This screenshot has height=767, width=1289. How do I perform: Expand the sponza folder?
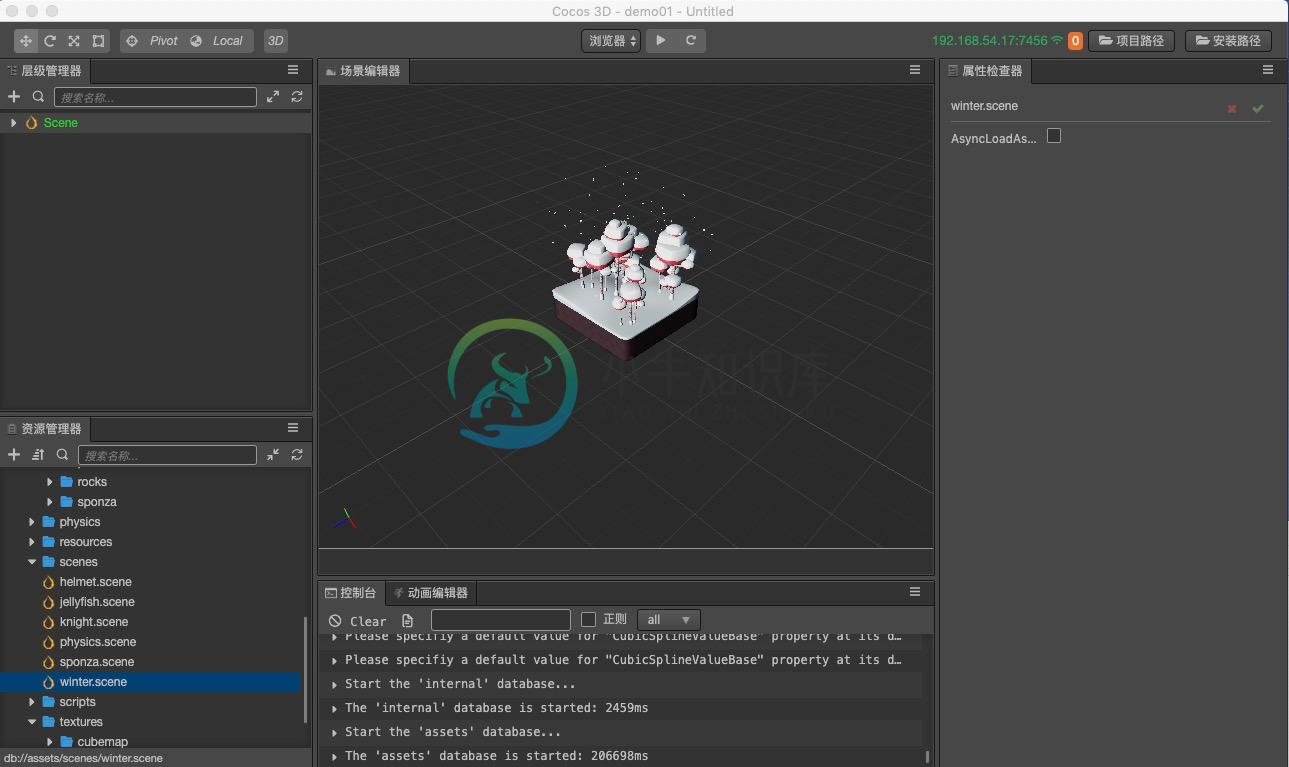tap(50, 502)
